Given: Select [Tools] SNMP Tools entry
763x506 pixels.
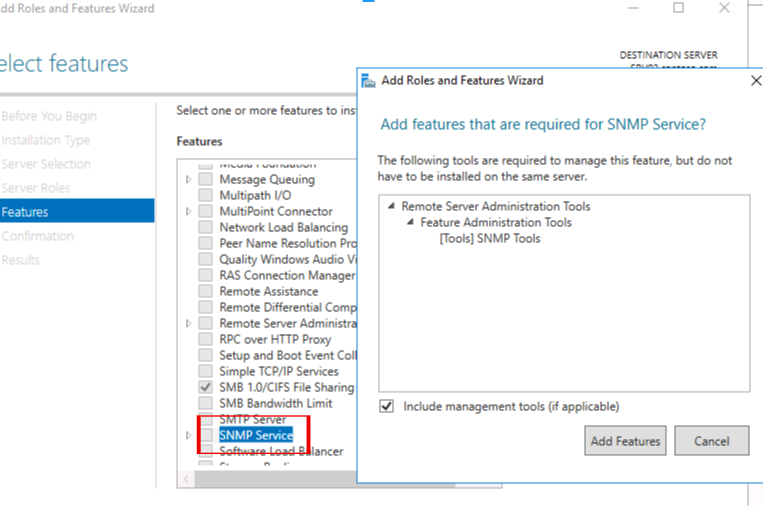Looking at the screenshot, I should (490, 238).
